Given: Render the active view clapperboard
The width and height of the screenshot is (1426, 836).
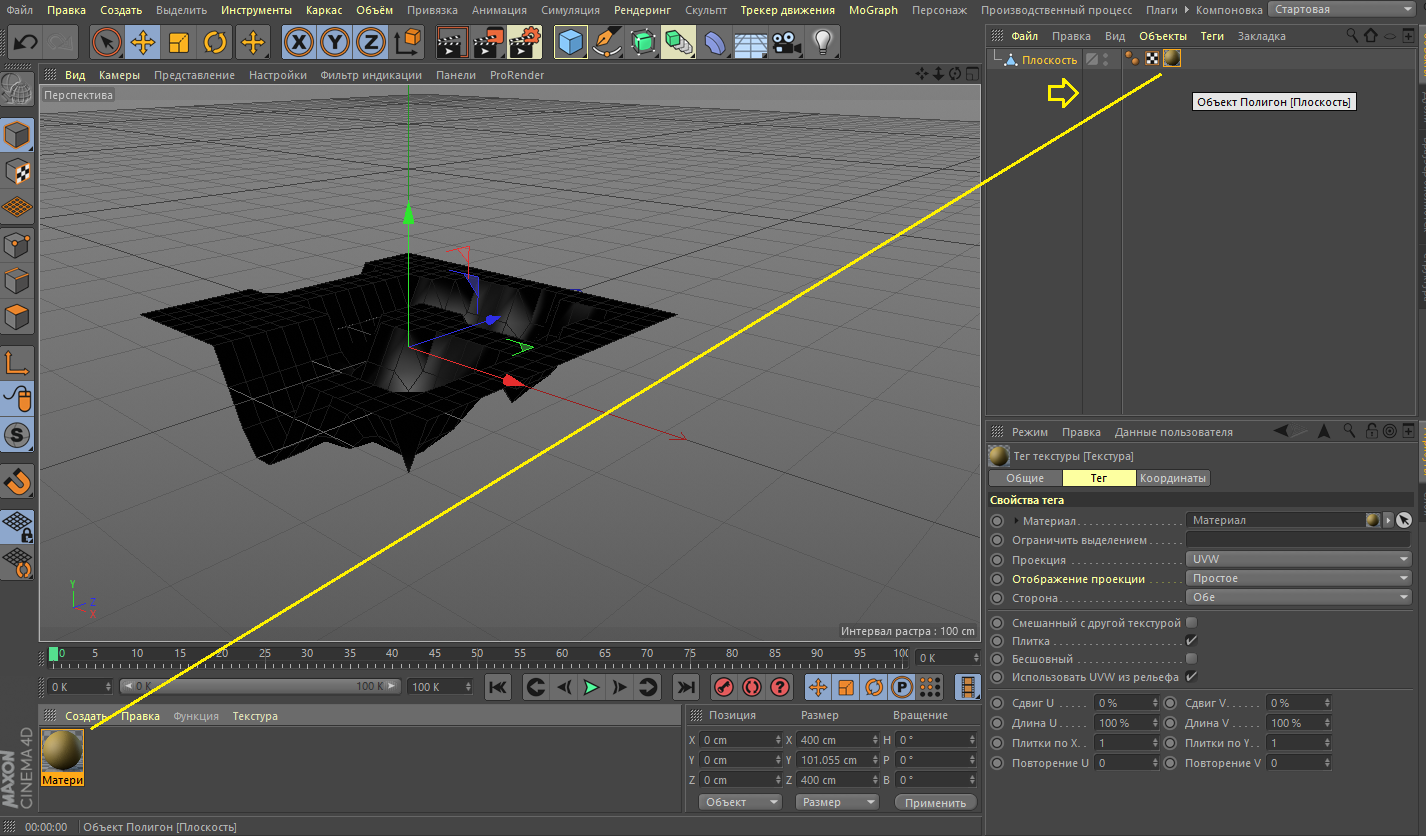Looking at the screenshot, I should coord(453,42).
